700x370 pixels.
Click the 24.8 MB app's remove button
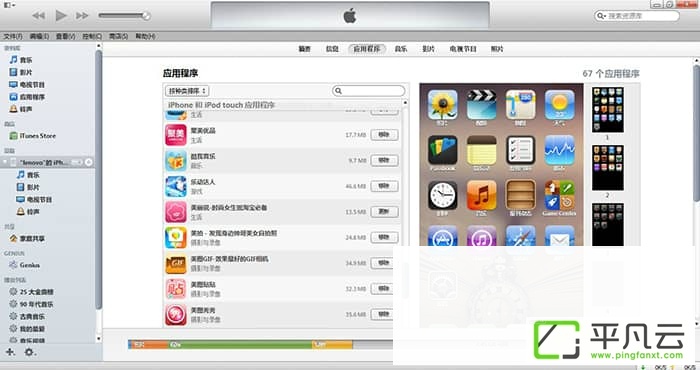tap(384, 237)
